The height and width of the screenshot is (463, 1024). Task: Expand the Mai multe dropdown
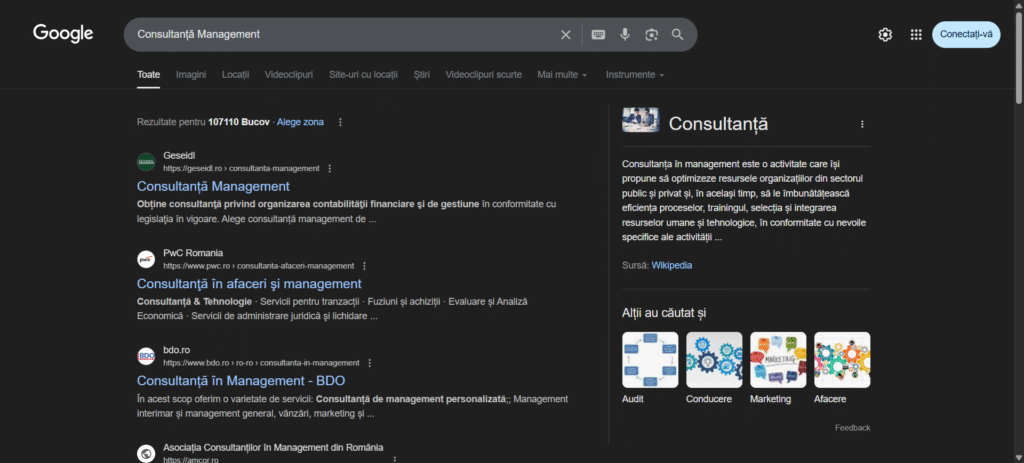562,74
